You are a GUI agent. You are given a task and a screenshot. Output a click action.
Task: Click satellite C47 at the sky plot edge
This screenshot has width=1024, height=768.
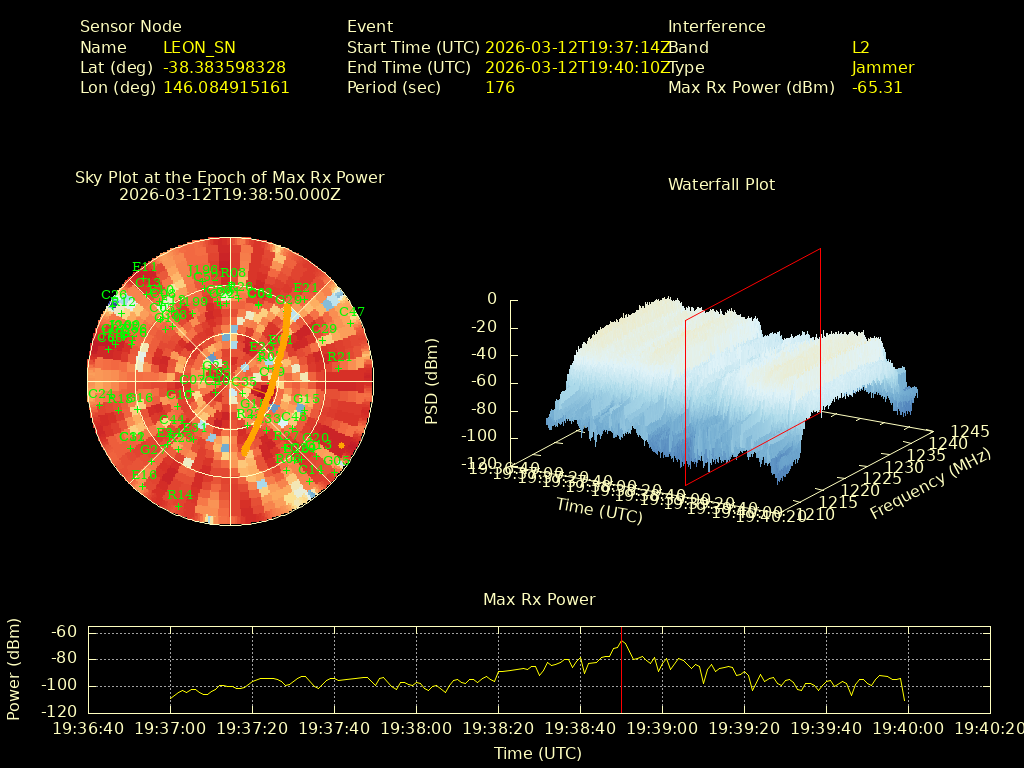351,322
